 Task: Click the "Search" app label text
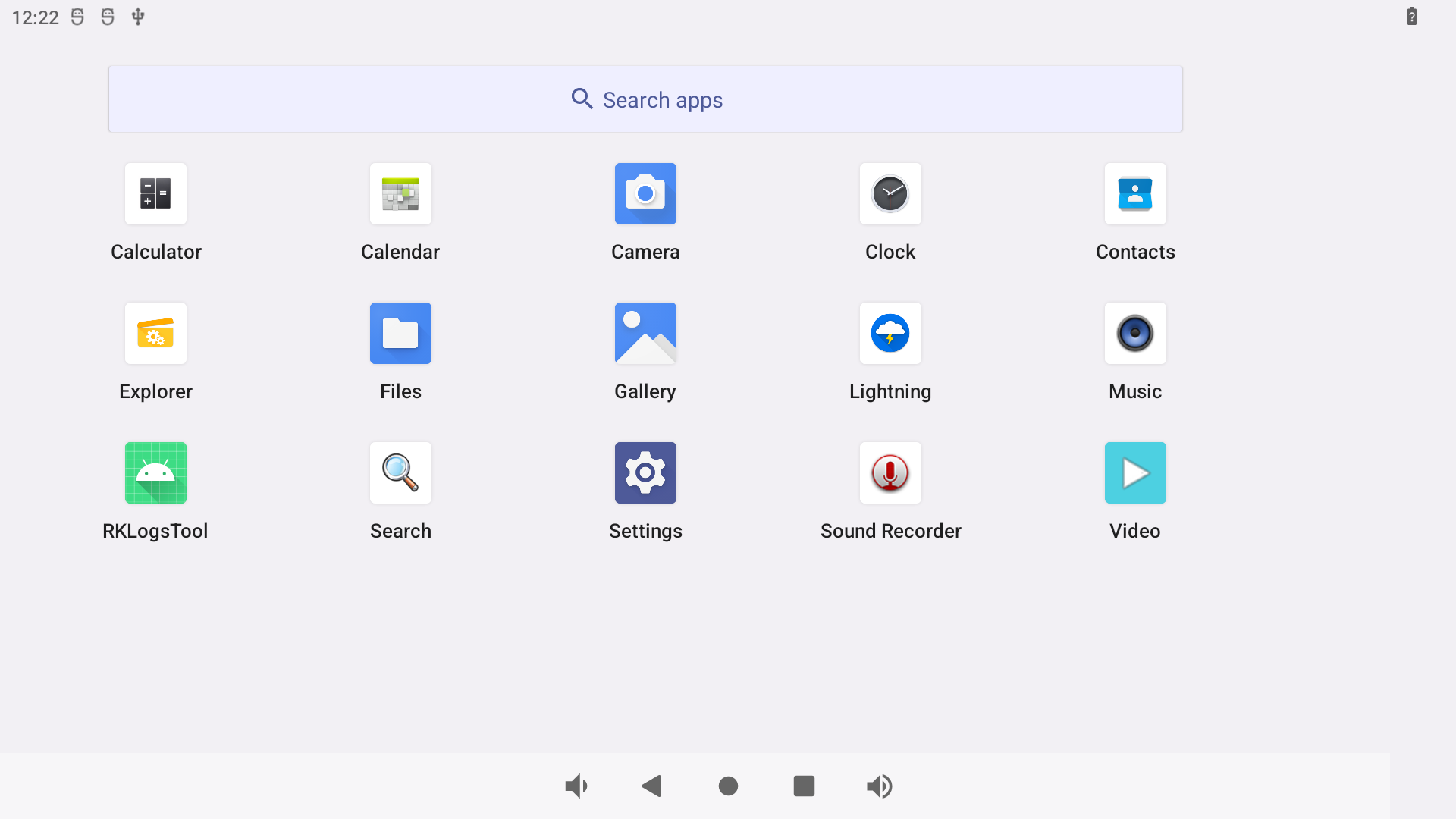click(400, 531)
